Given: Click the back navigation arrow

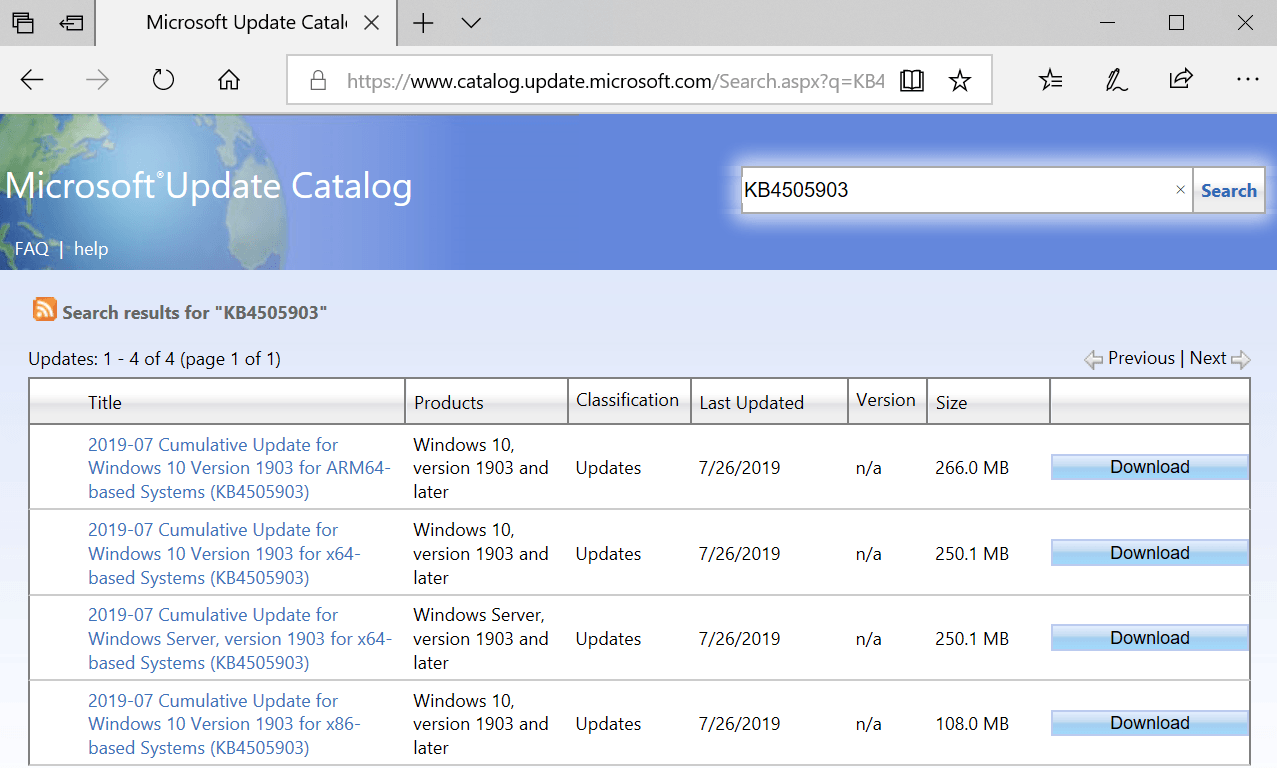Looking at the screenshot, I should (x=31, y=79).
